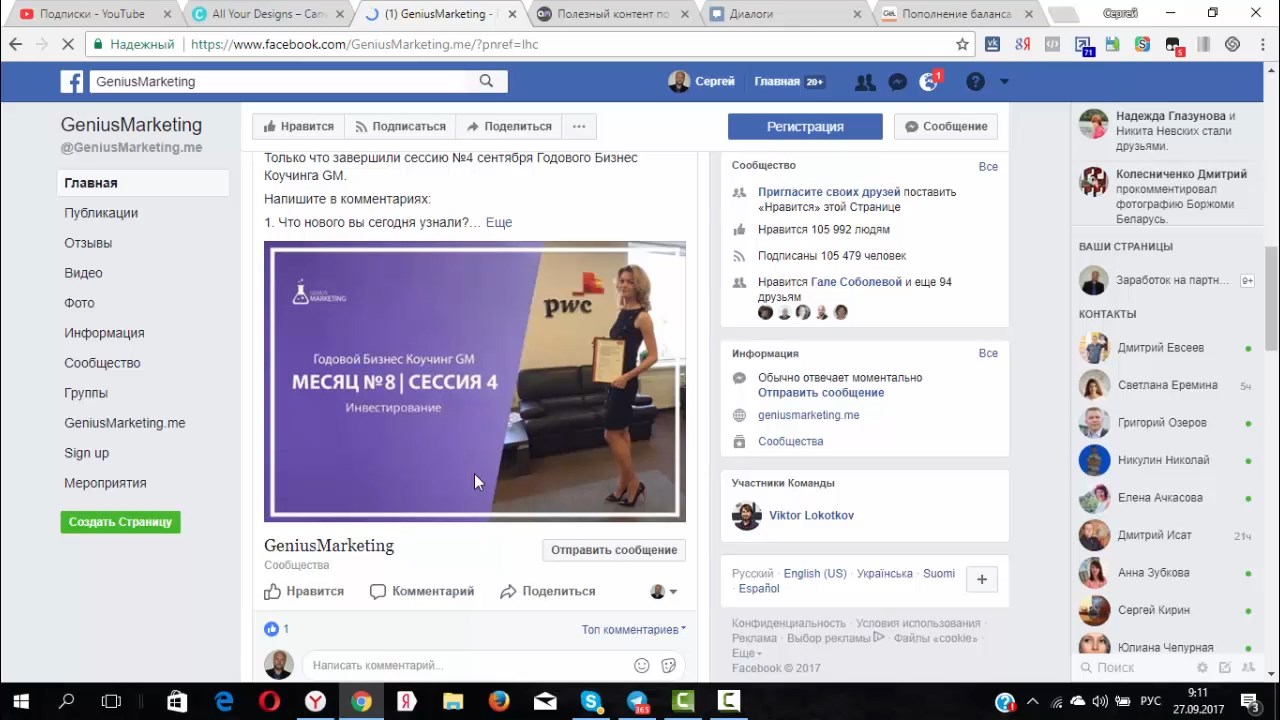Expand post text via Еще link
This screenshot has height=720, width=1280.
coord(498,222)
